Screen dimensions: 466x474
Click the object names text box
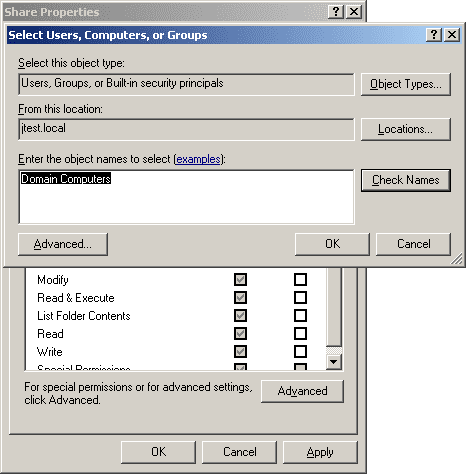(x=186, y=197)
